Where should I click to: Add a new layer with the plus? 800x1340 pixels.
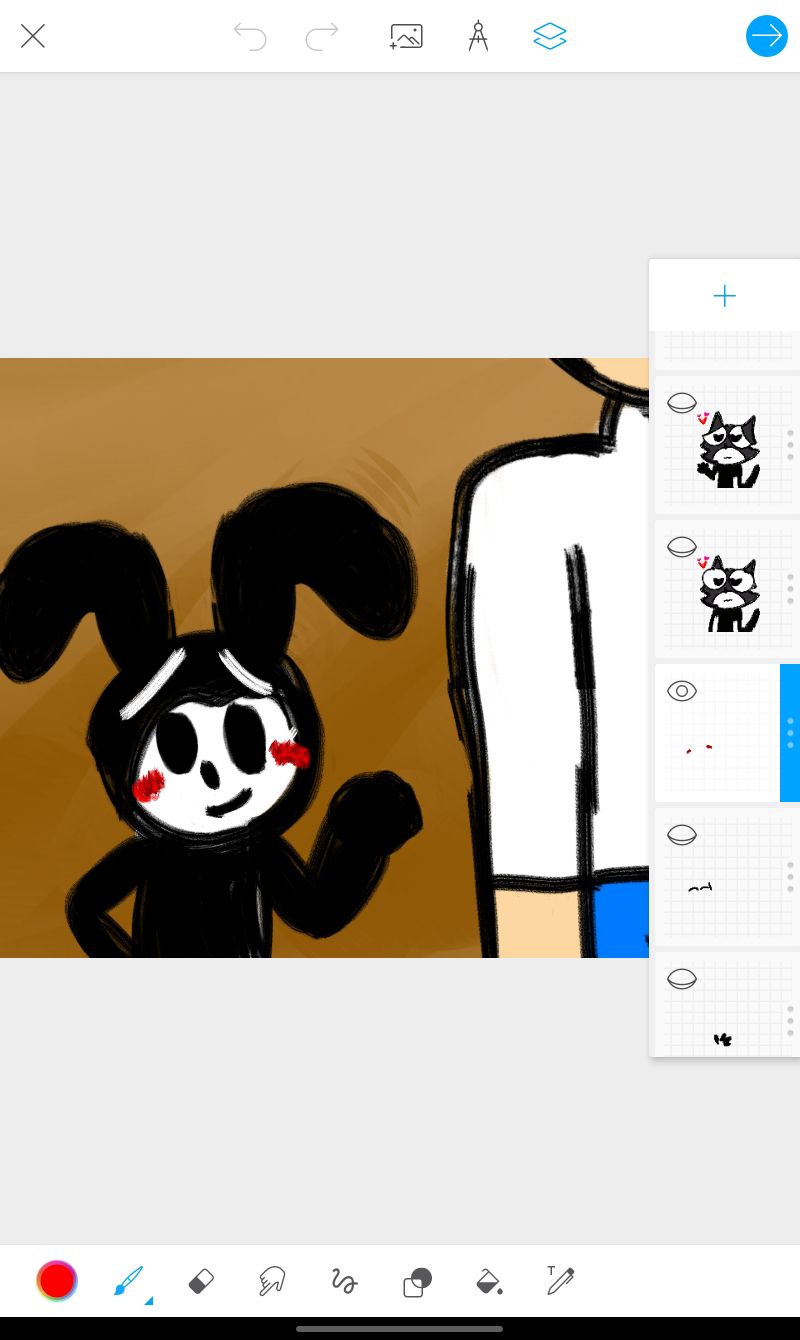724,296
